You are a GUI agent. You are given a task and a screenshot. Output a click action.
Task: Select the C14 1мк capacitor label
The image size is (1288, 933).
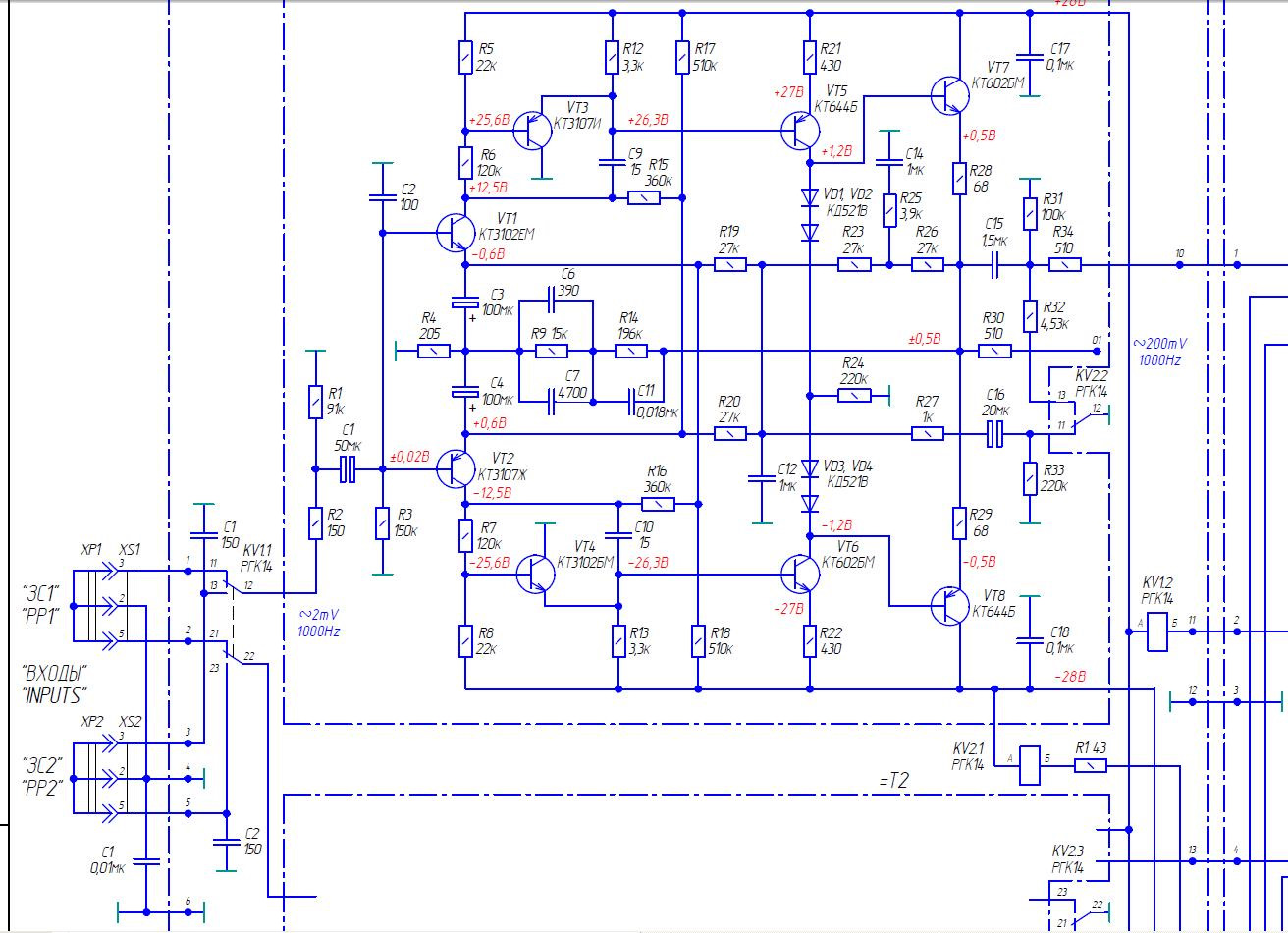click(914, 161)
